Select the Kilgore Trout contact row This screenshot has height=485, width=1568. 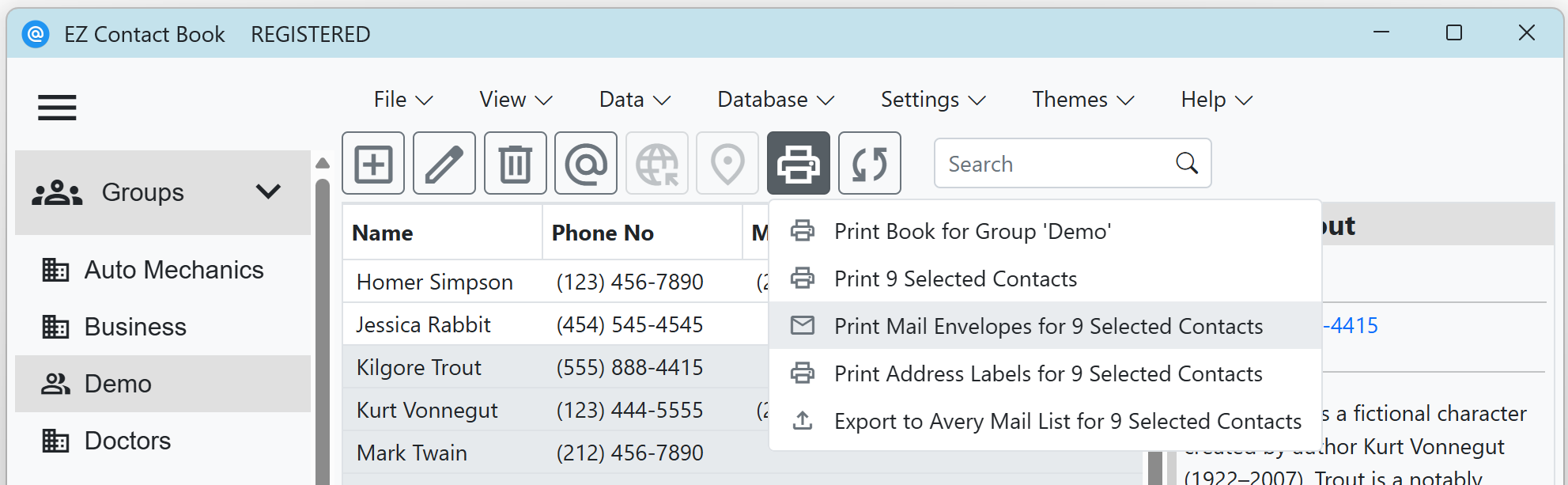pyautogui.click(x=556, y=367)
